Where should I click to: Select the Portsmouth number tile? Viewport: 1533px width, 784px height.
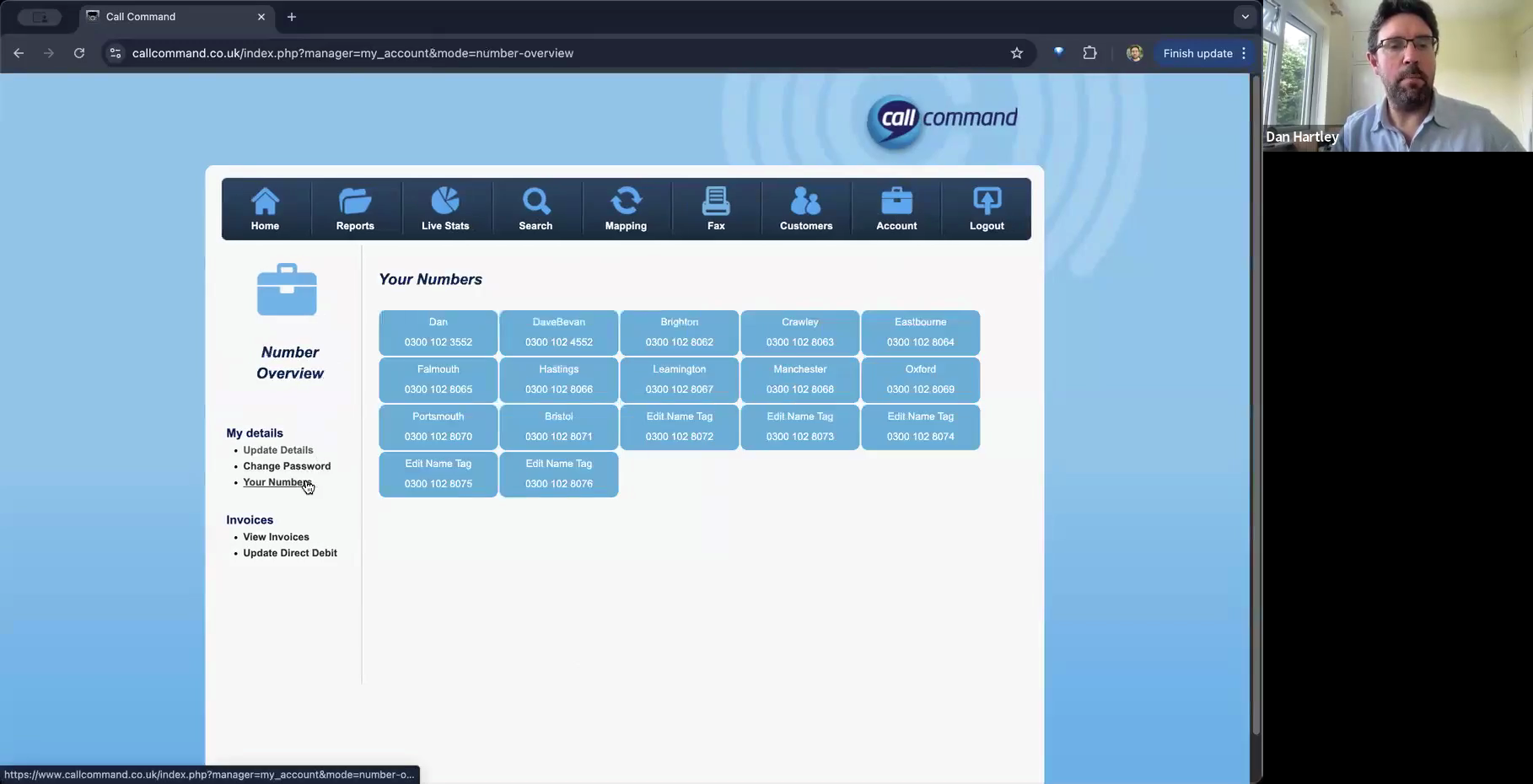[438, 427]
